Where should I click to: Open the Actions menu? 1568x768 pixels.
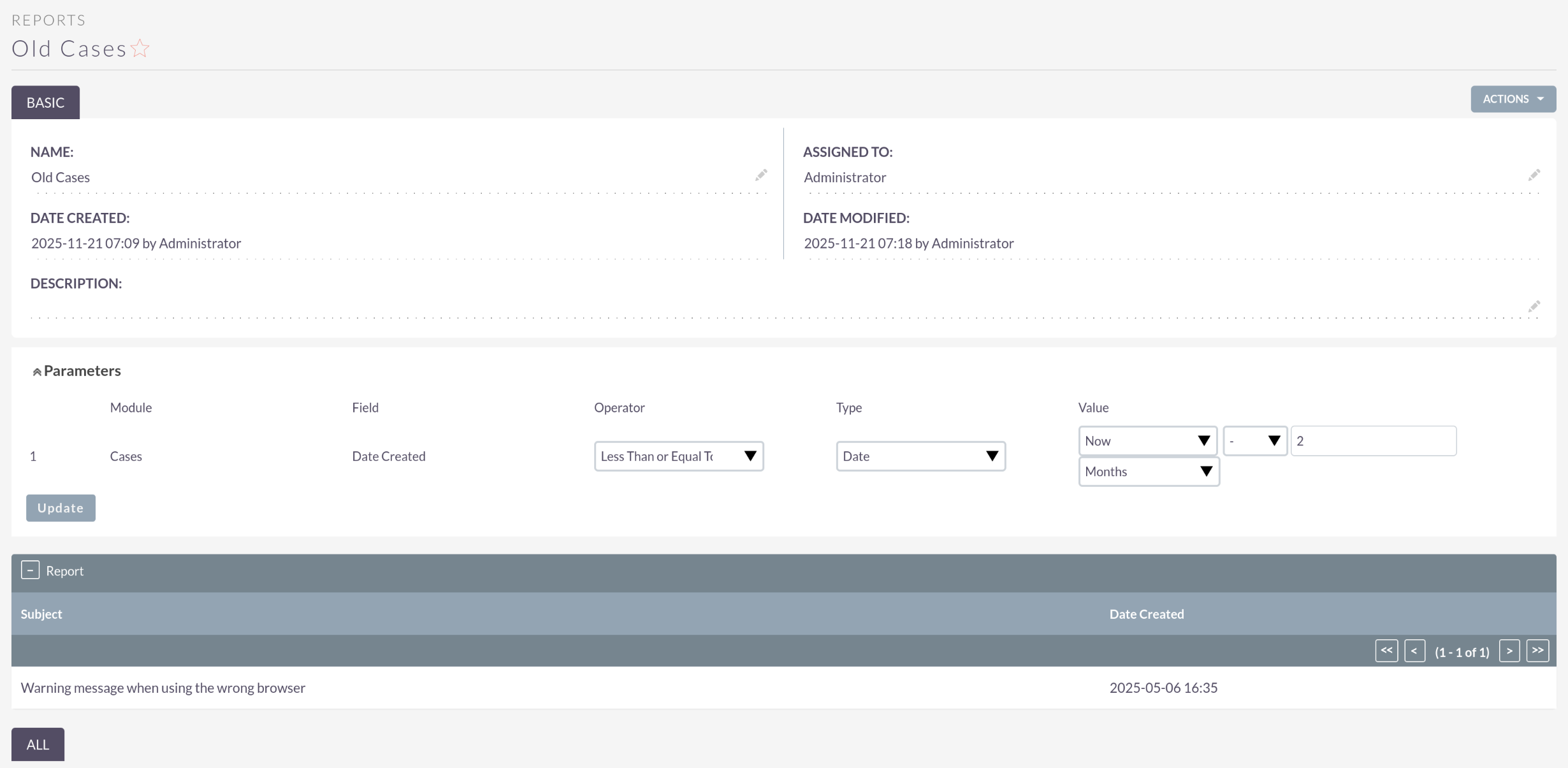[1513, 99]
